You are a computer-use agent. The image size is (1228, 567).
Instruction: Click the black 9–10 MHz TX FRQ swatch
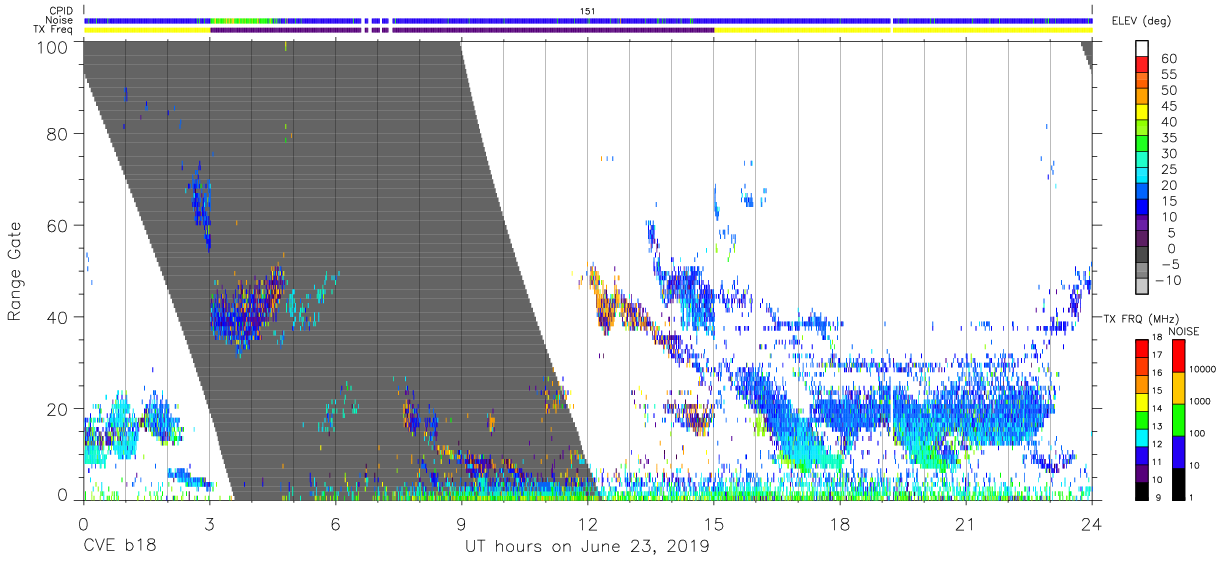1142,489
